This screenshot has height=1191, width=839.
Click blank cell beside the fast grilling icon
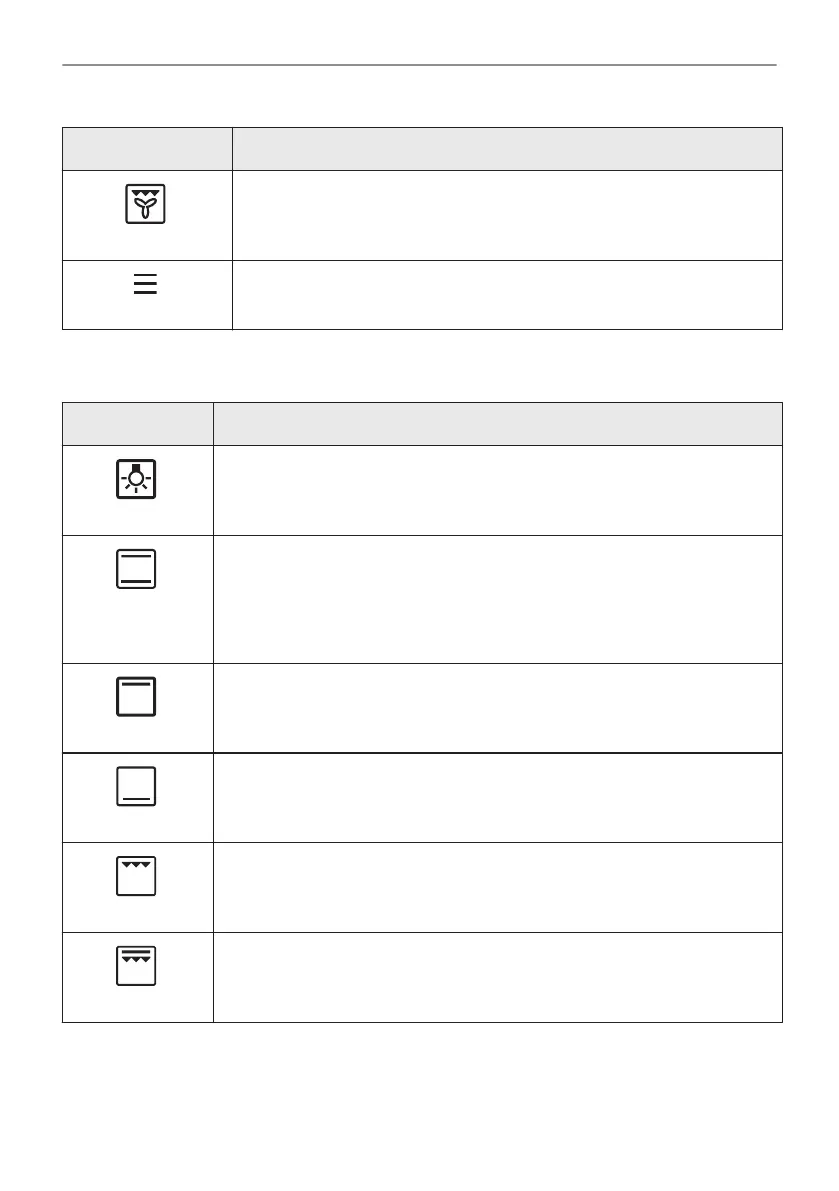tap(497, 977)
